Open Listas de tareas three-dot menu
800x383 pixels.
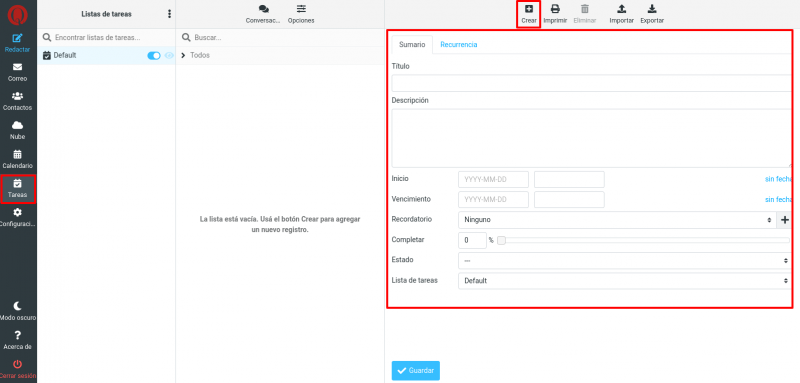click(169, 14)
